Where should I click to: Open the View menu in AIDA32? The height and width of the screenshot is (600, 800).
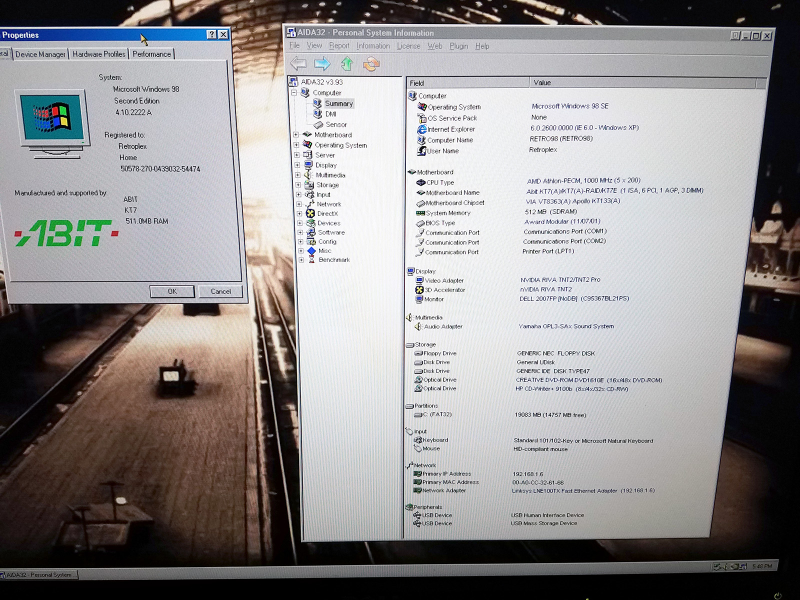click(x=314, y=46)
